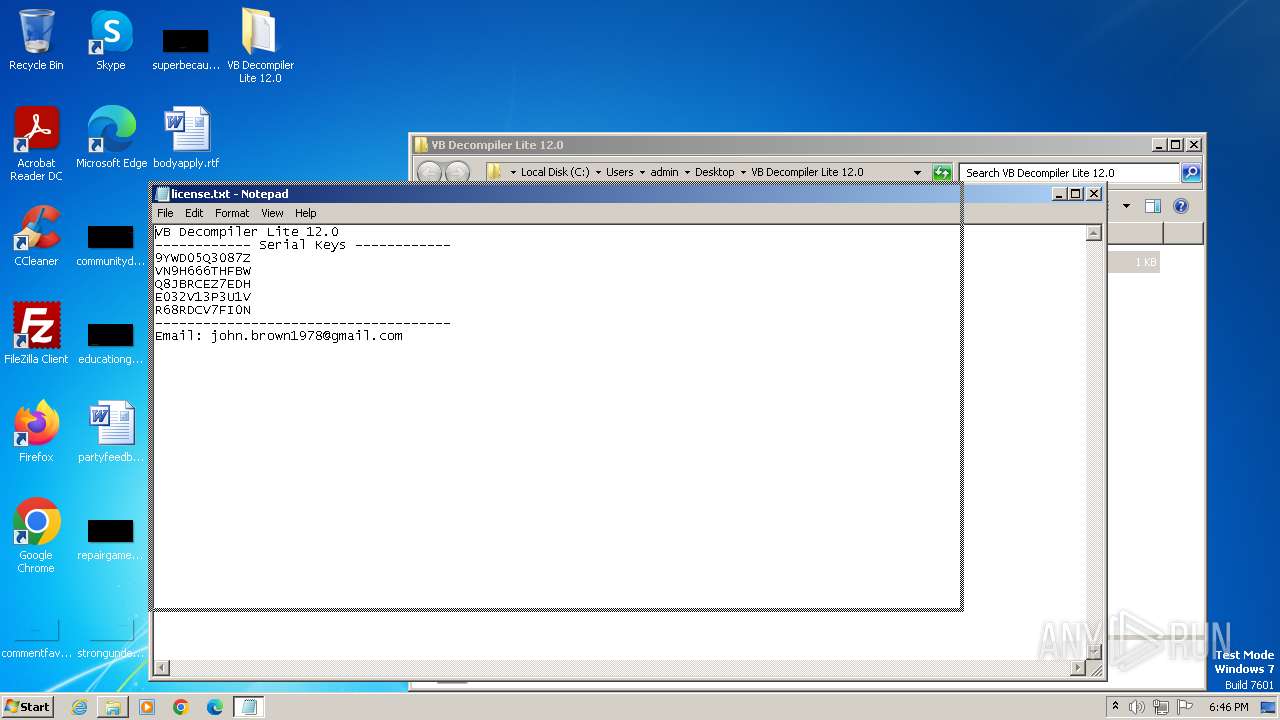The height and width of the screenshot is (720, 1280).
Task: Open Notepad View menu
Action: pyautogui.click(x=272, y=213)
